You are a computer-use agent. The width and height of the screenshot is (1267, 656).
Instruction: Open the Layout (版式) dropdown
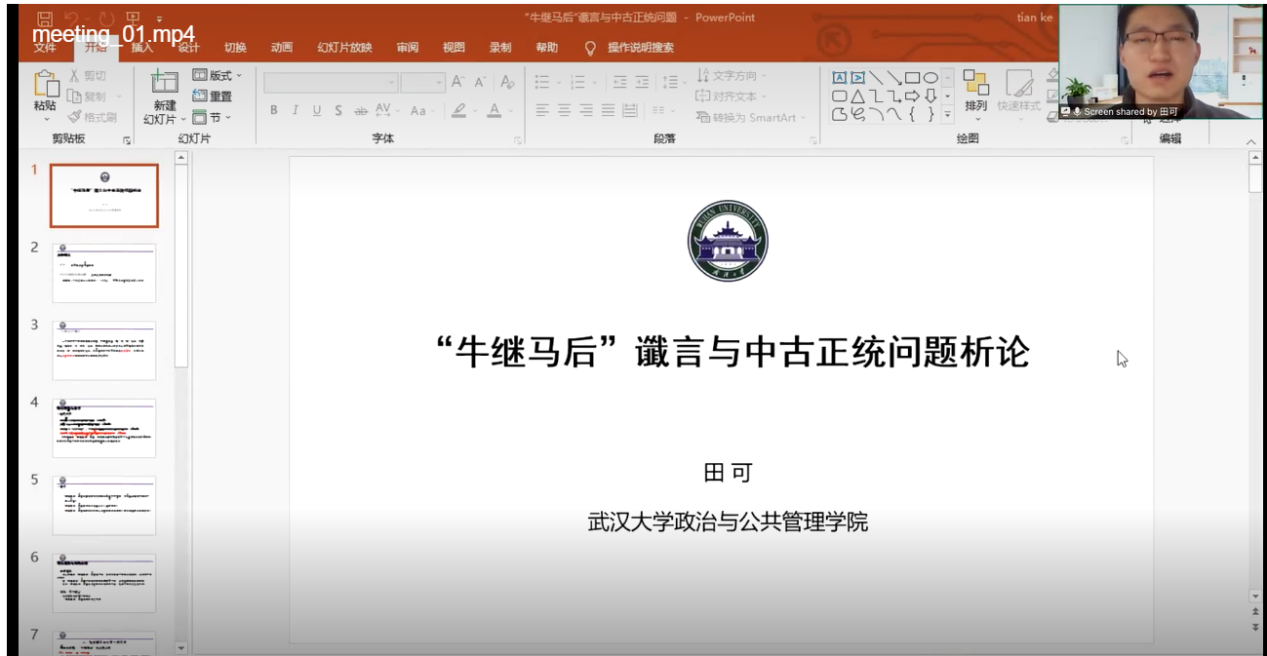pyautogui.click(x=217, y=75)
